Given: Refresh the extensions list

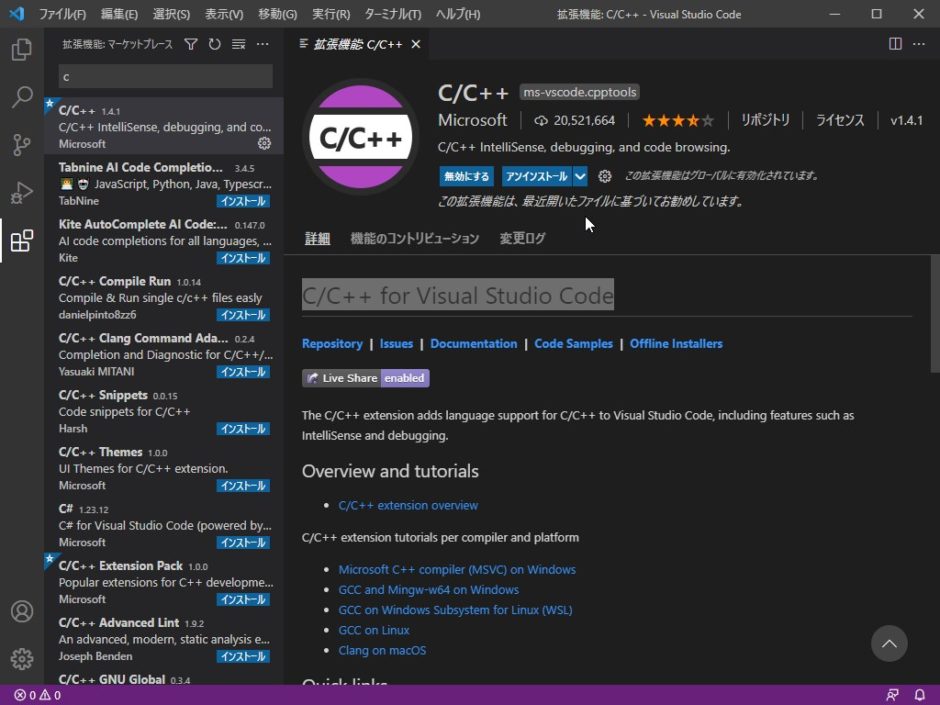Looking at the screenshot, I should (x=214, y=43).
